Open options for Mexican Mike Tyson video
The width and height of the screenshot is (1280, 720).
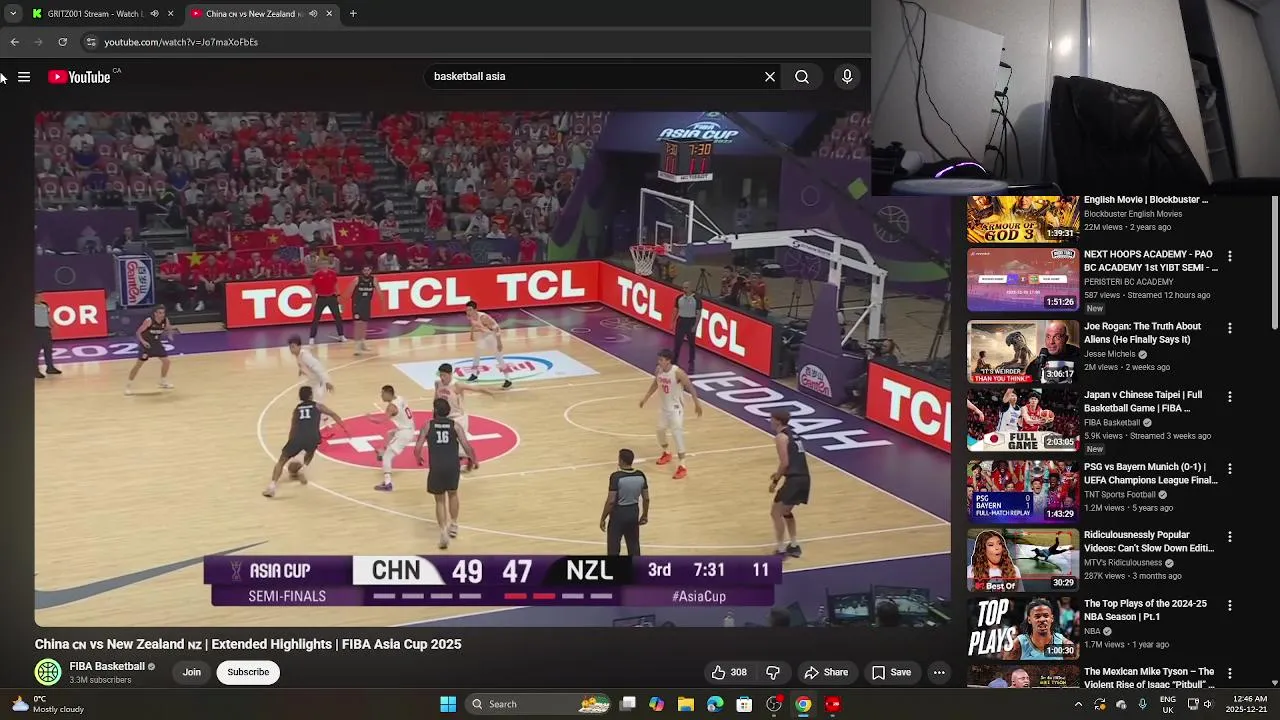(1230, 674)
